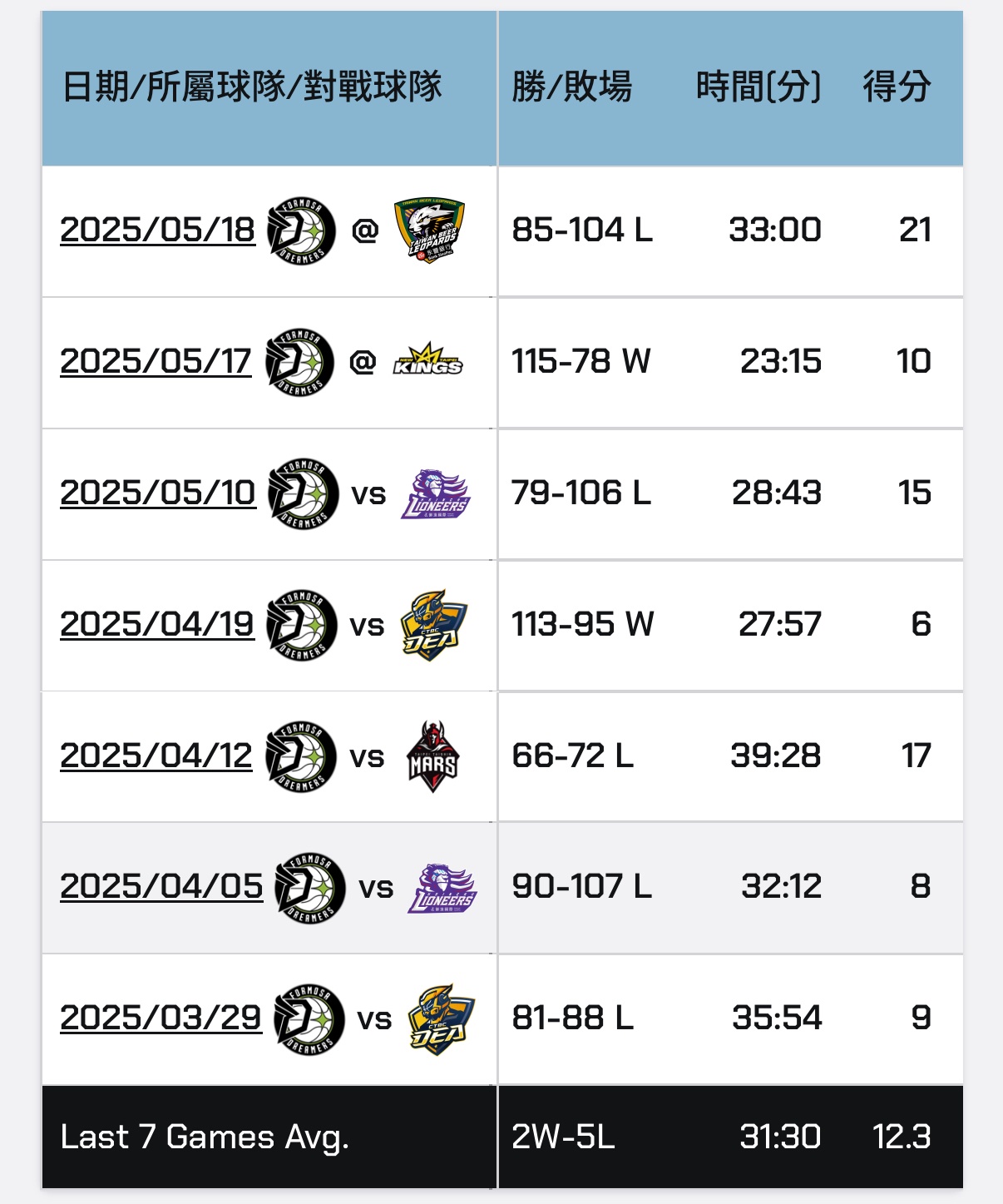Screen dimensions: 1003x1204
Task: Open the 2025/05/10 game link
Action: (x=158, y=493)
